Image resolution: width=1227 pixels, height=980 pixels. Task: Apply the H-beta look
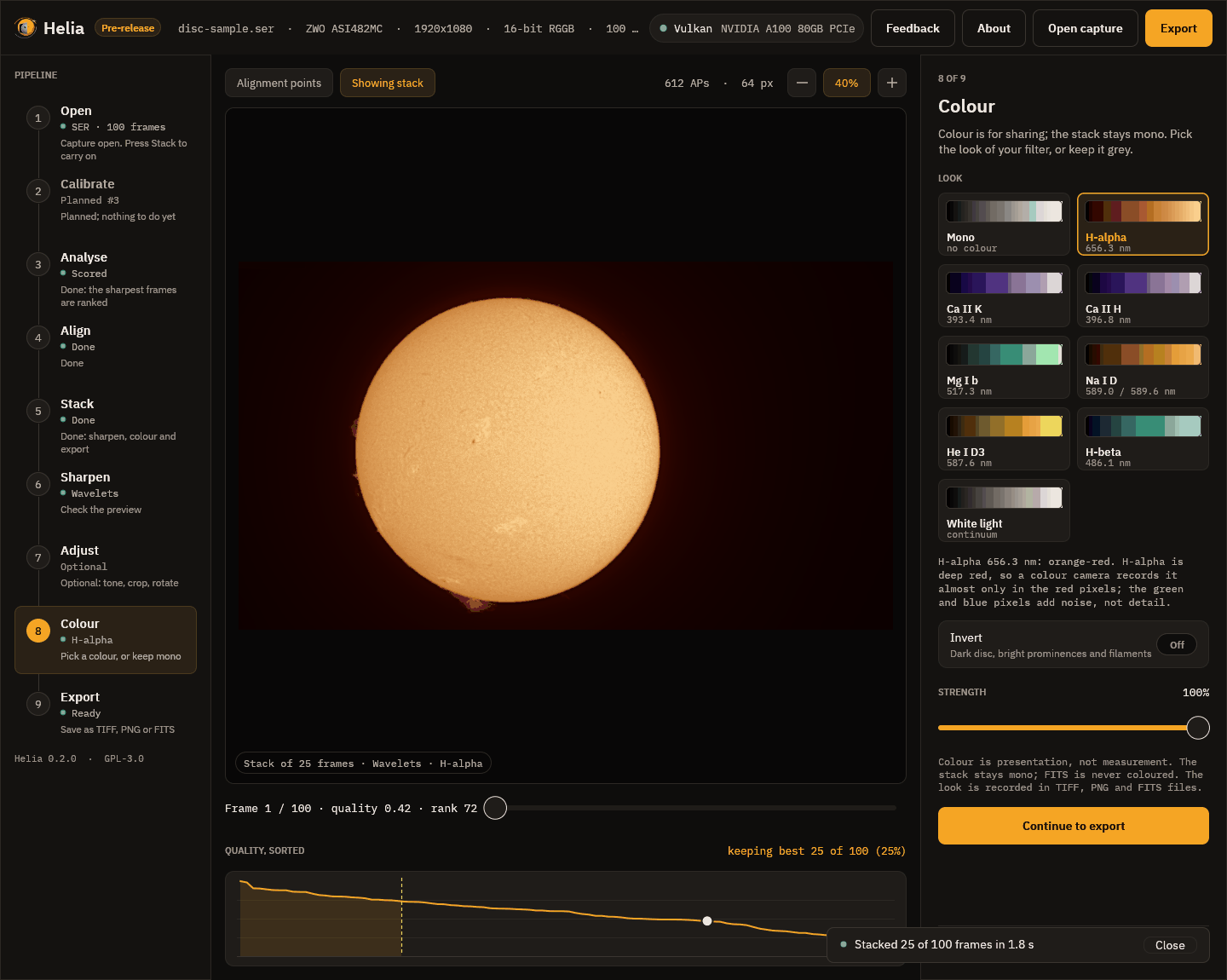pyautogui.click(x=1143, y=439)
